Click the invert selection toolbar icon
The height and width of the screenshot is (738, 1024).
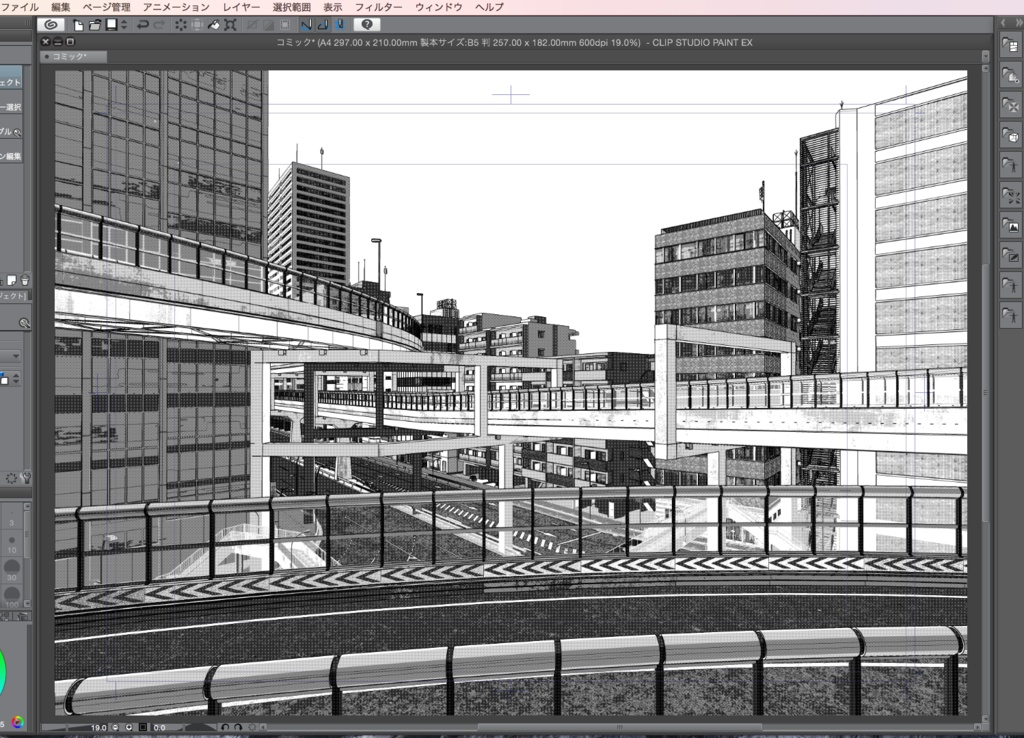point(268,25)
